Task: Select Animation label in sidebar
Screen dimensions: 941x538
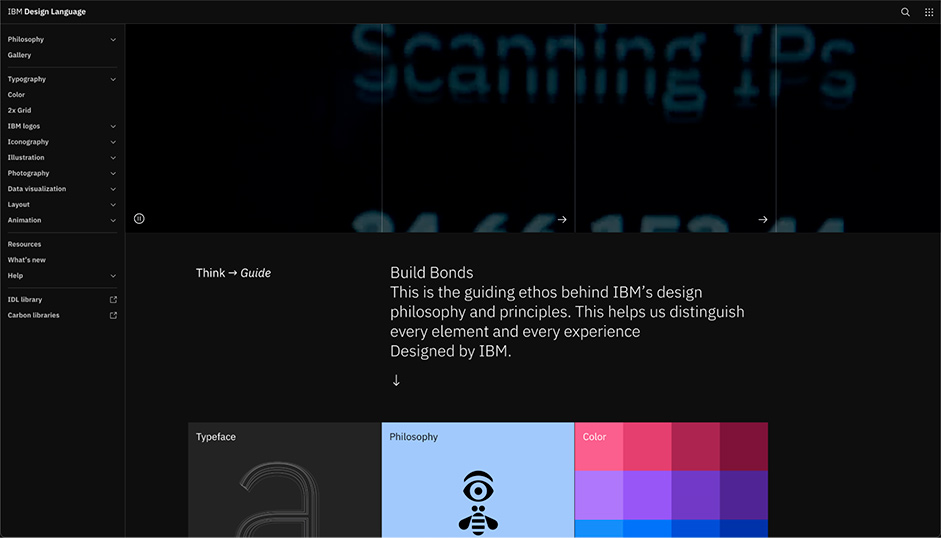Action: pyautogui.click(x=25, y=220)
